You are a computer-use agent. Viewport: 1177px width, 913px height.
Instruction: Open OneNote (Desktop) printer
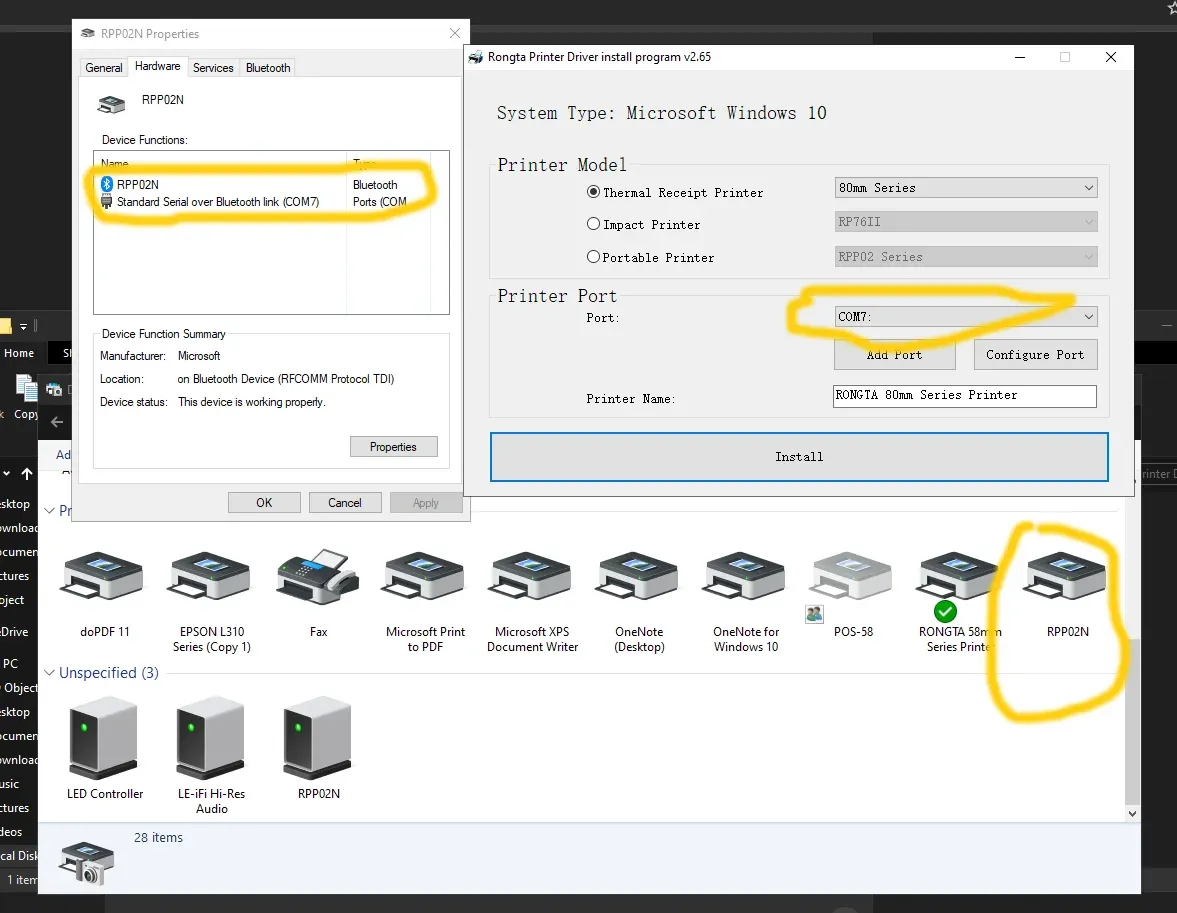click(636, 578)
